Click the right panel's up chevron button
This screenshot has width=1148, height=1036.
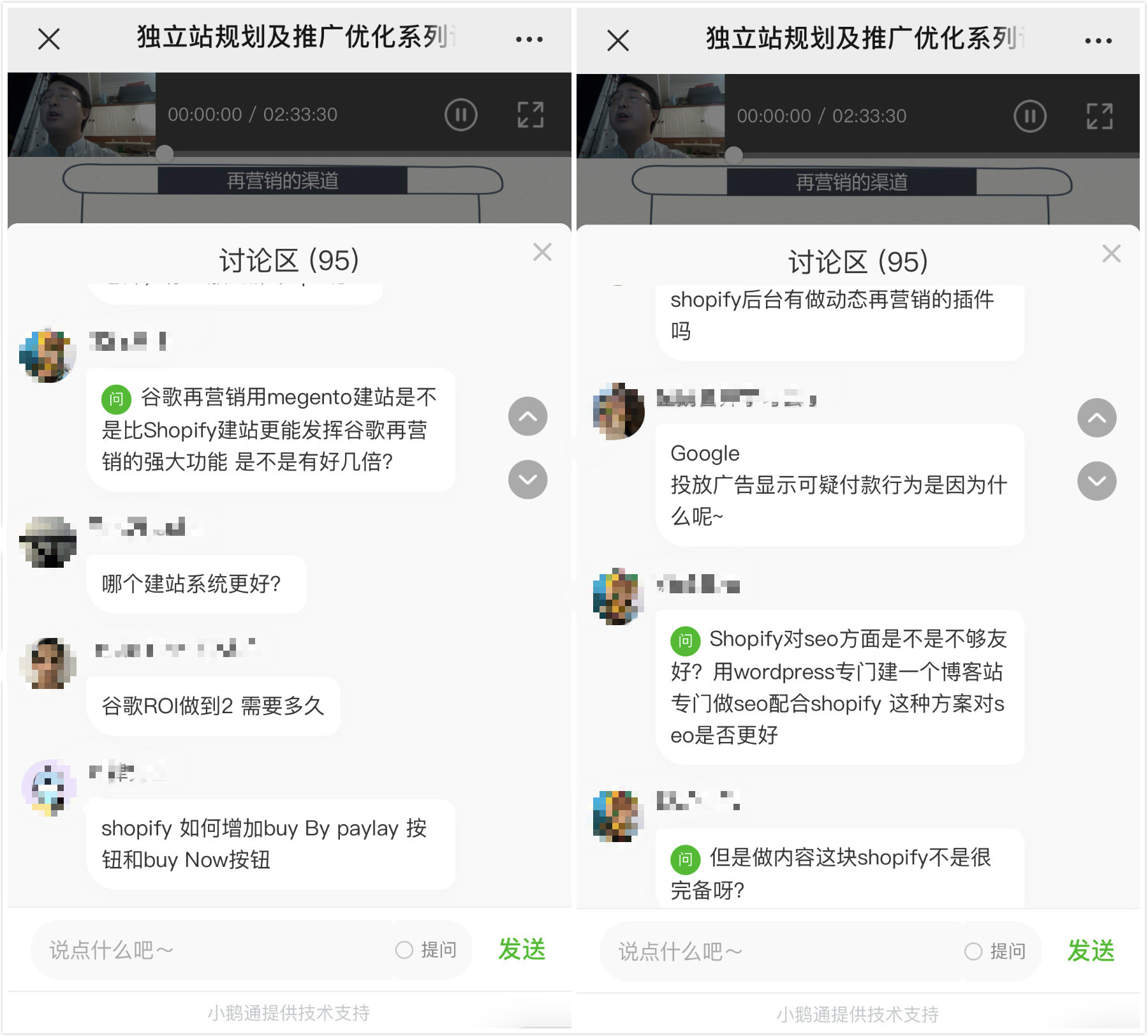(1096, 418)
